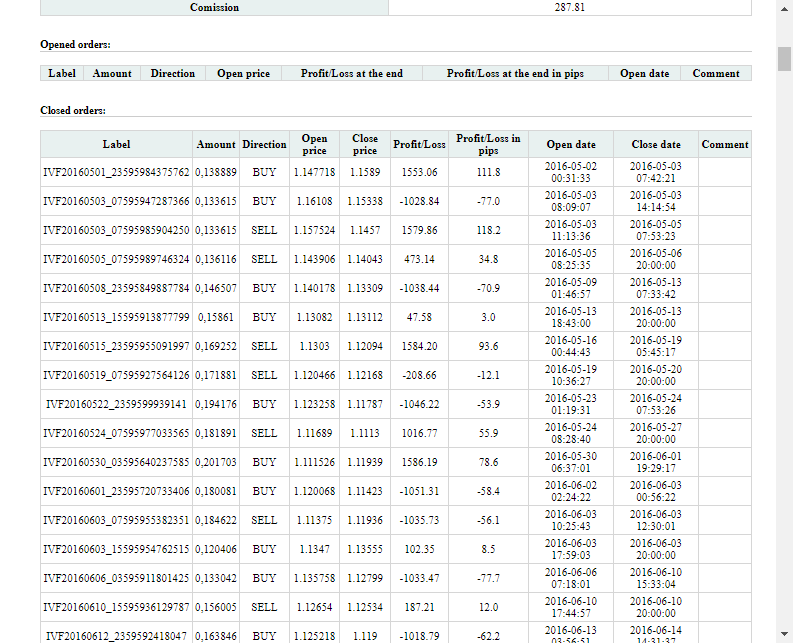Click the Open date header in Opened orders

click(x=644, y=73)
